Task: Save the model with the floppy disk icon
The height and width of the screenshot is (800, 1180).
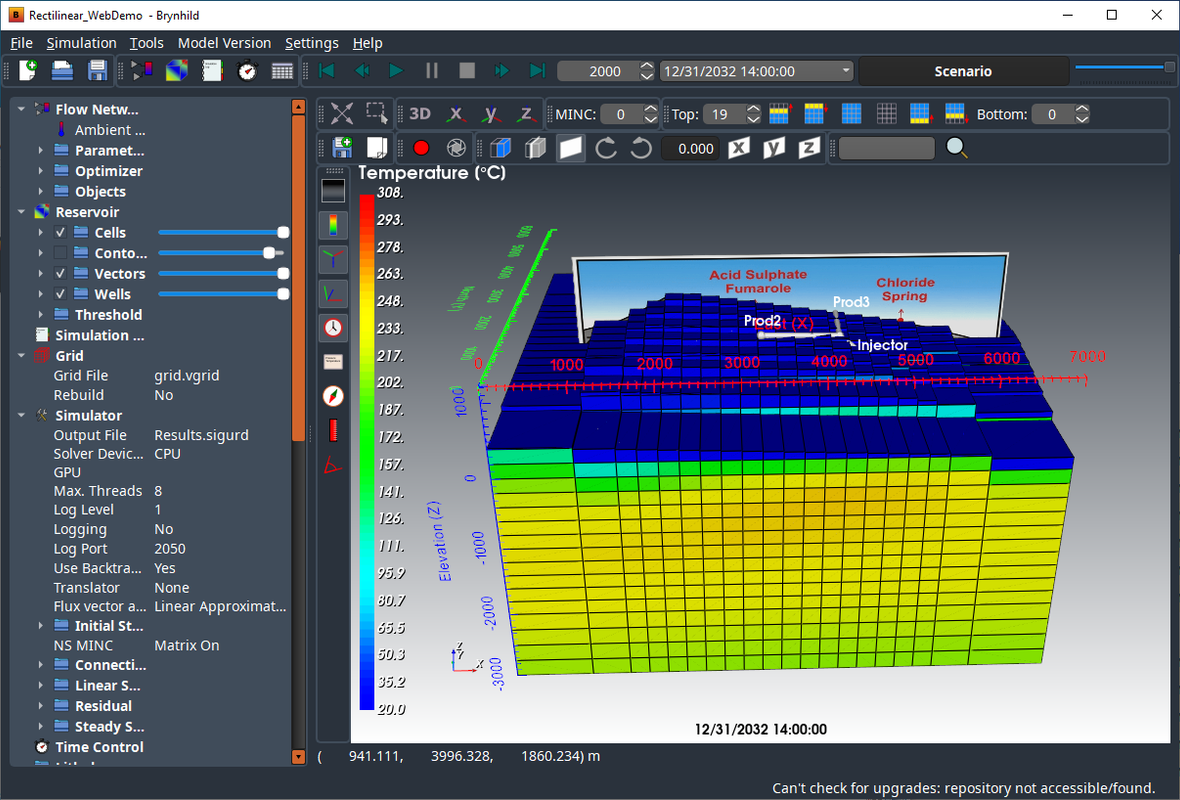Action: pyautogui.click(x=97, y=71)
